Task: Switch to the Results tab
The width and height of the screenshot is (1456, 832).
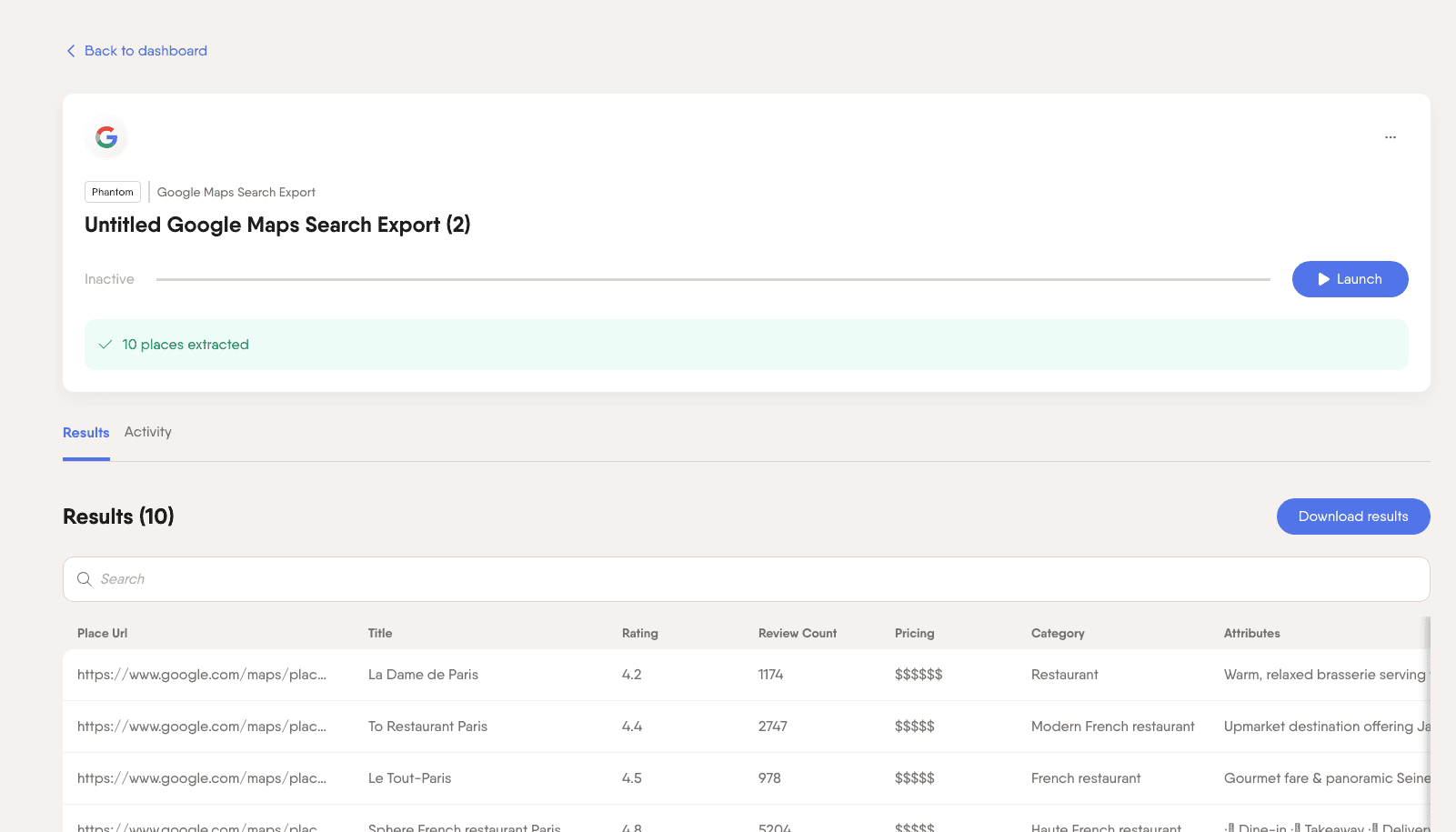Action: tap(86, 433)
